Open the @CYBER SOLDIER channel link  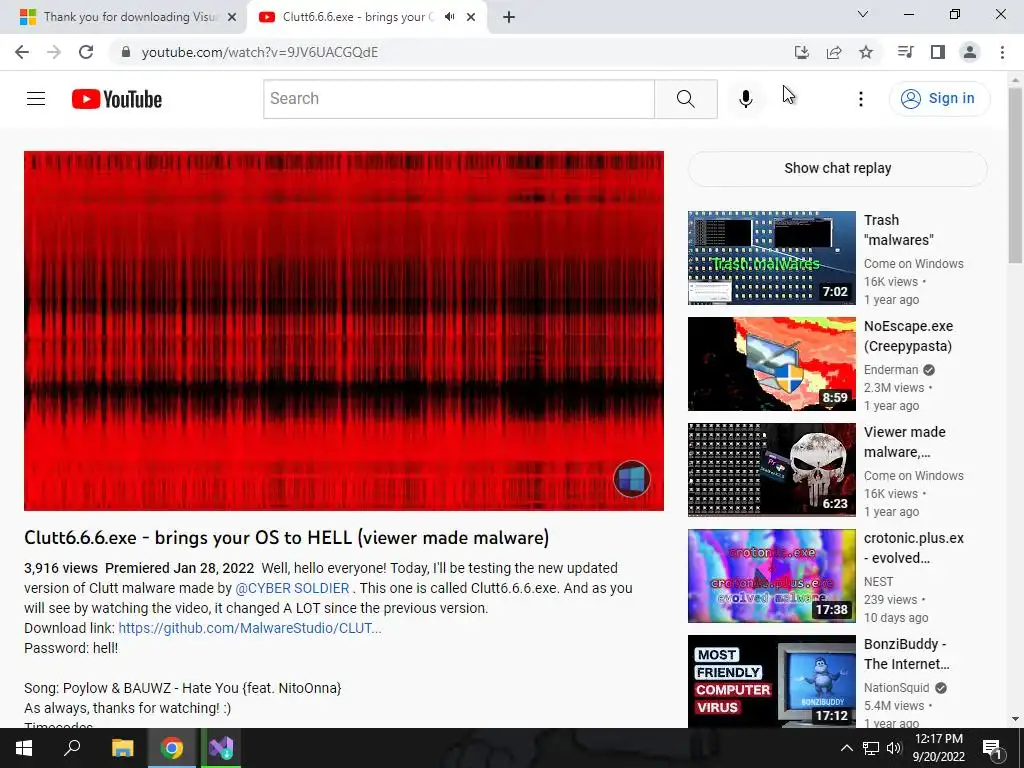pos(292,588)
